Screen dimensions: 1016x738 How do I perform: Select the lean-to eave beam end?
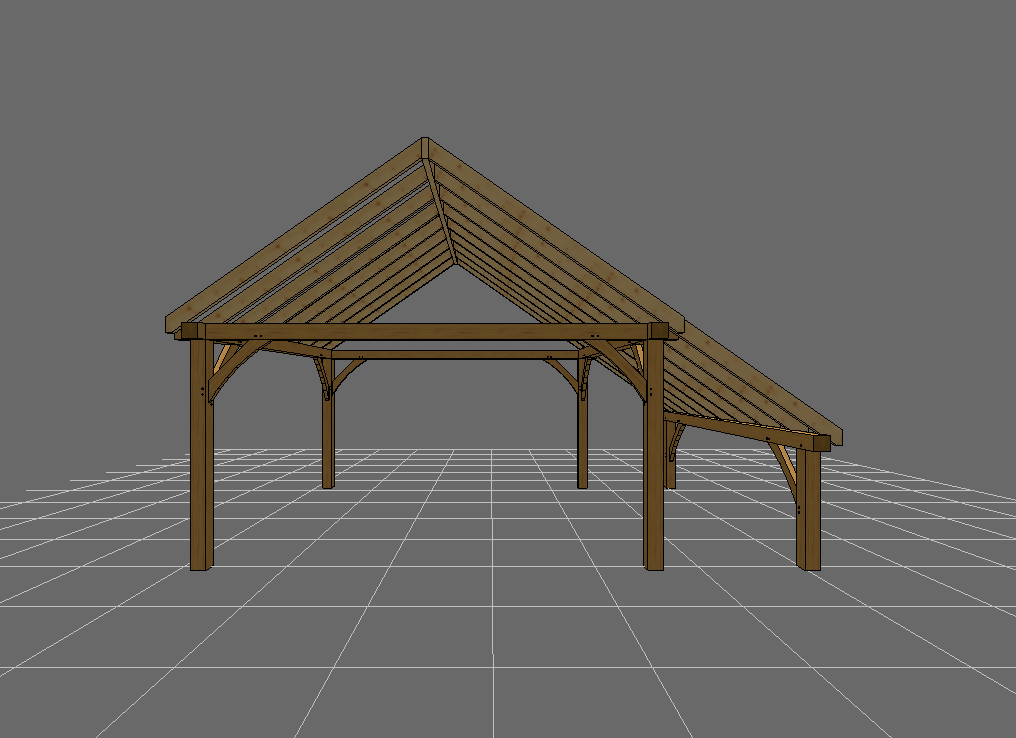(823, 442)
